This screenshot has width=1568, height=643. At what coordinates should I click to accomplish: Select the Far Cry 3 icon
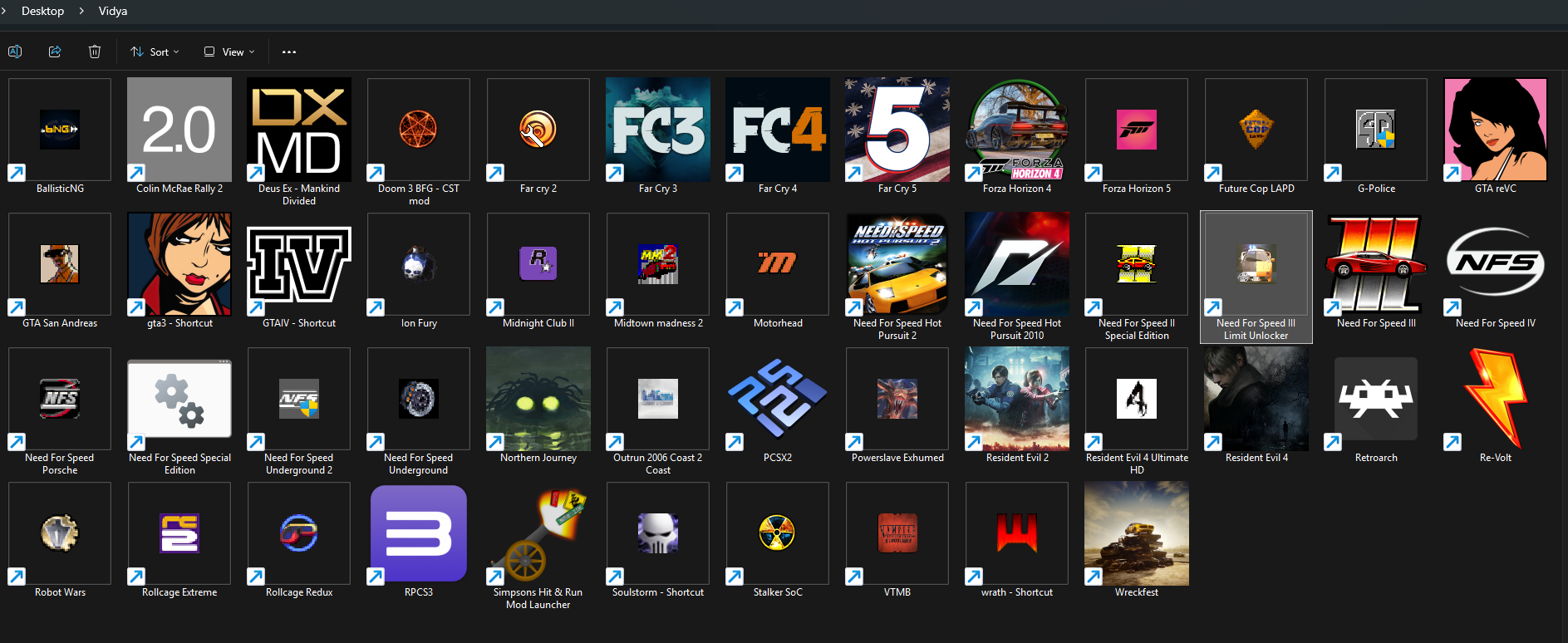point(658,130)
